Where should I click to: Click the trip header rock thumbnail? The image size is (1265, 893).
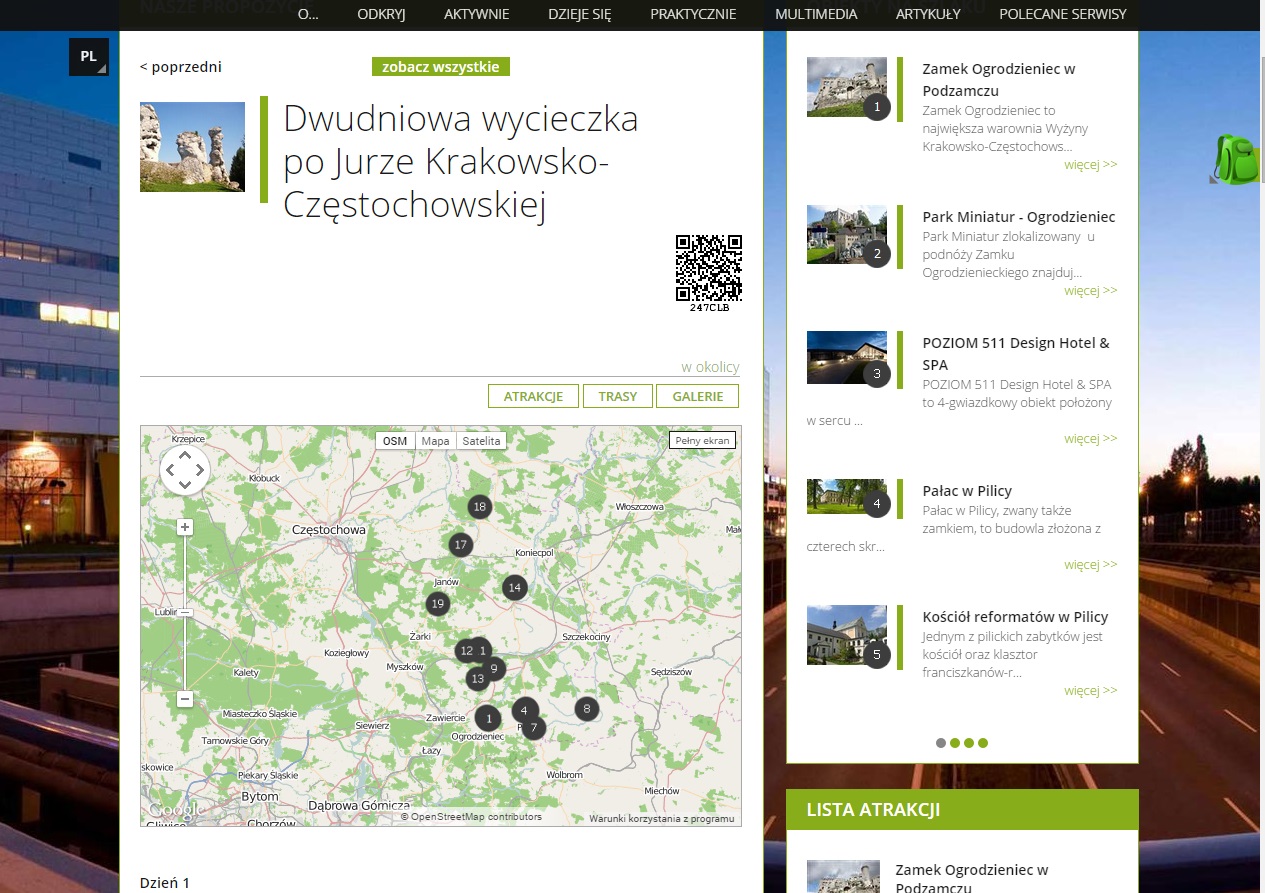(x=192, y=147)
